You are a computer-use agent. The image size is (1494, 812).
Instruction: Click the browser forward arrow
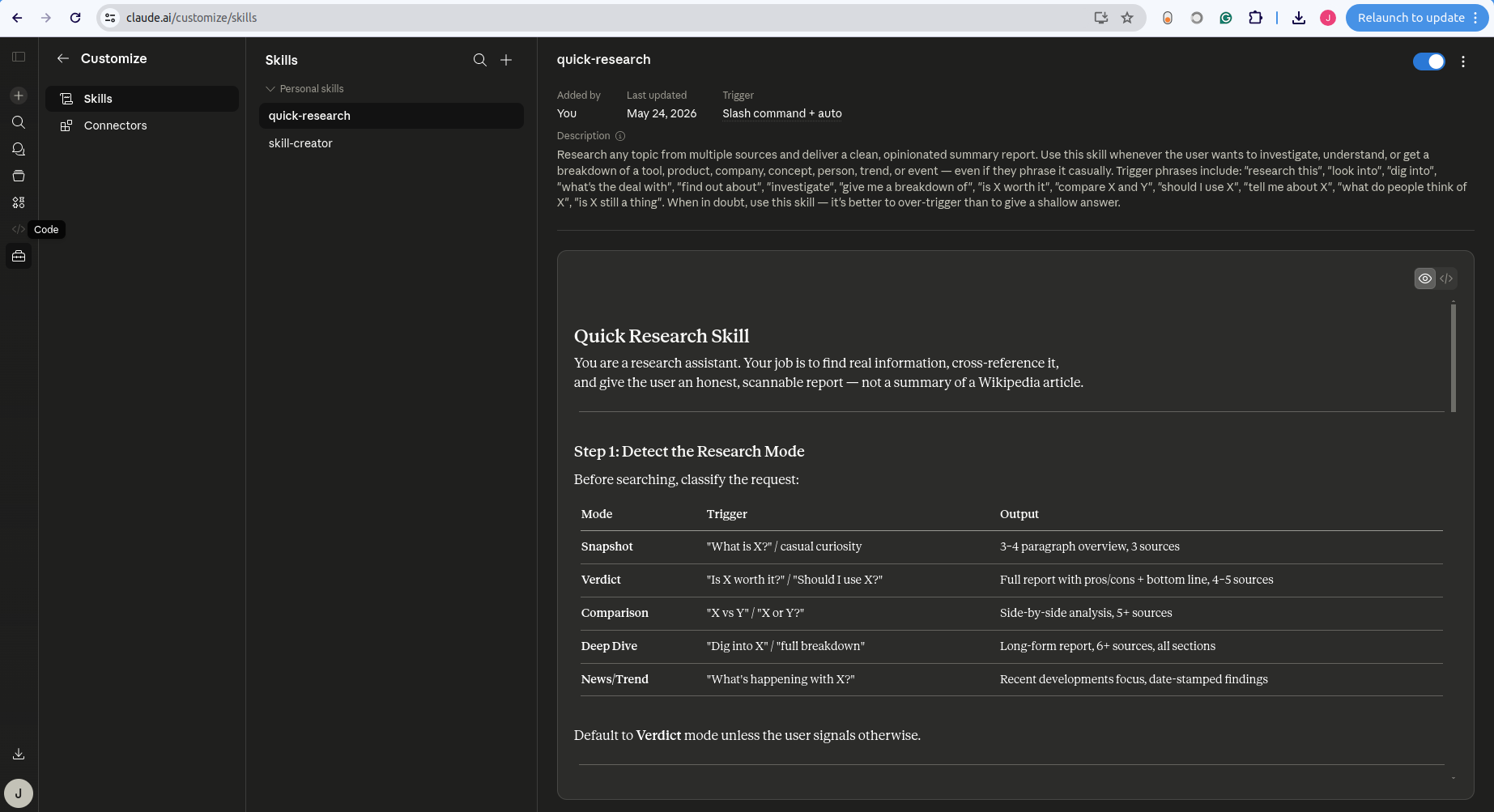tap(46, 18)
